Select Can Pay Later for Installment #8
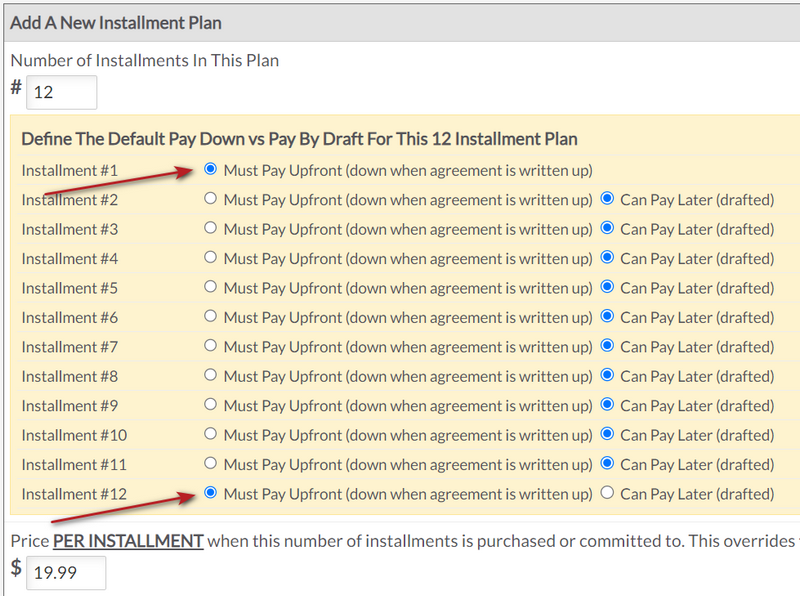This screenshot has height=596, width=800. click(608, 376)
